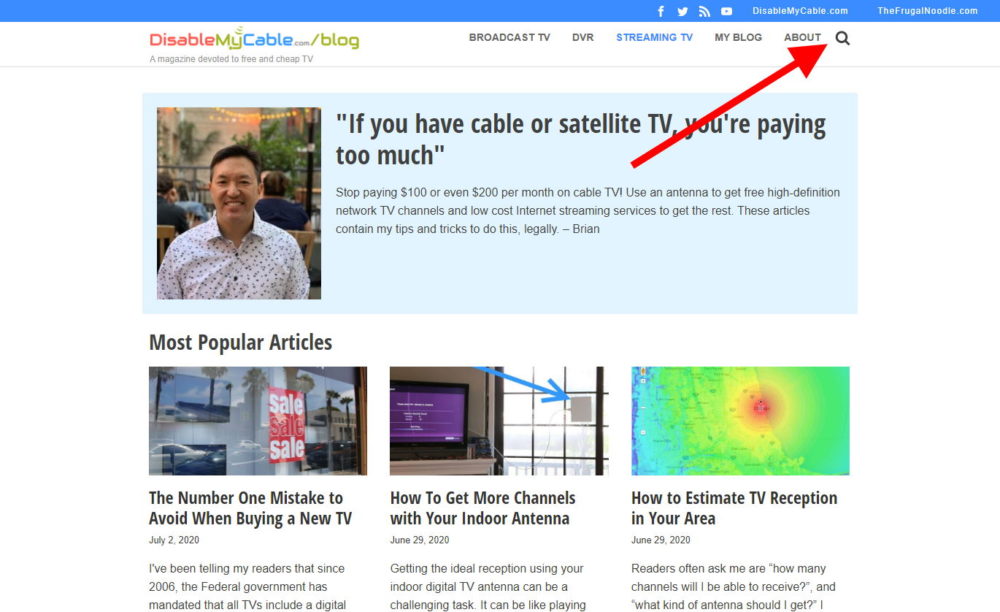Open the YouTube channel icon
The image size is (1000, 612).
726,11
